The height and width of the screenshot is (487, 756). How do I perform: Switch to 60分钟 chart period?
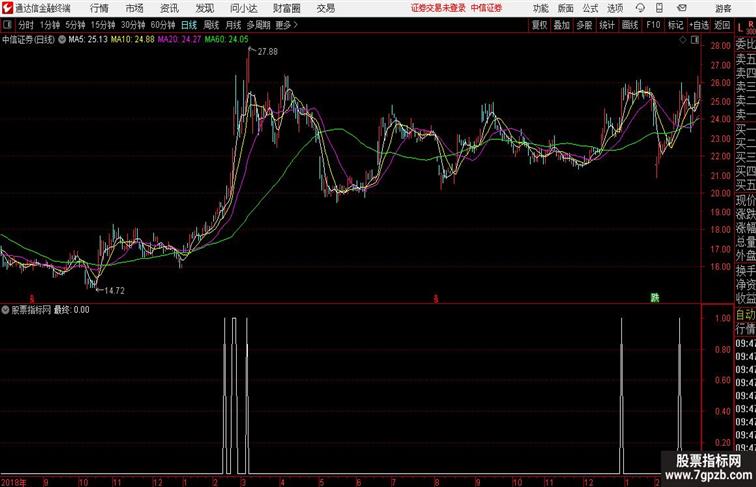coord(162,25)
